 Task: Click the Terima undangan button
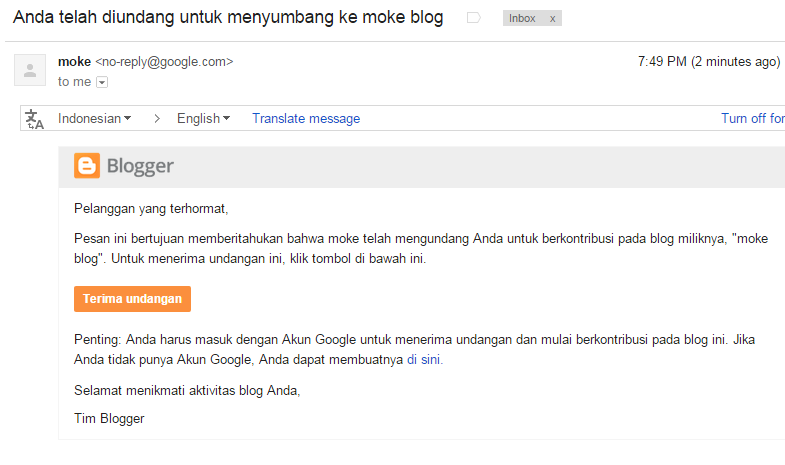132,299
